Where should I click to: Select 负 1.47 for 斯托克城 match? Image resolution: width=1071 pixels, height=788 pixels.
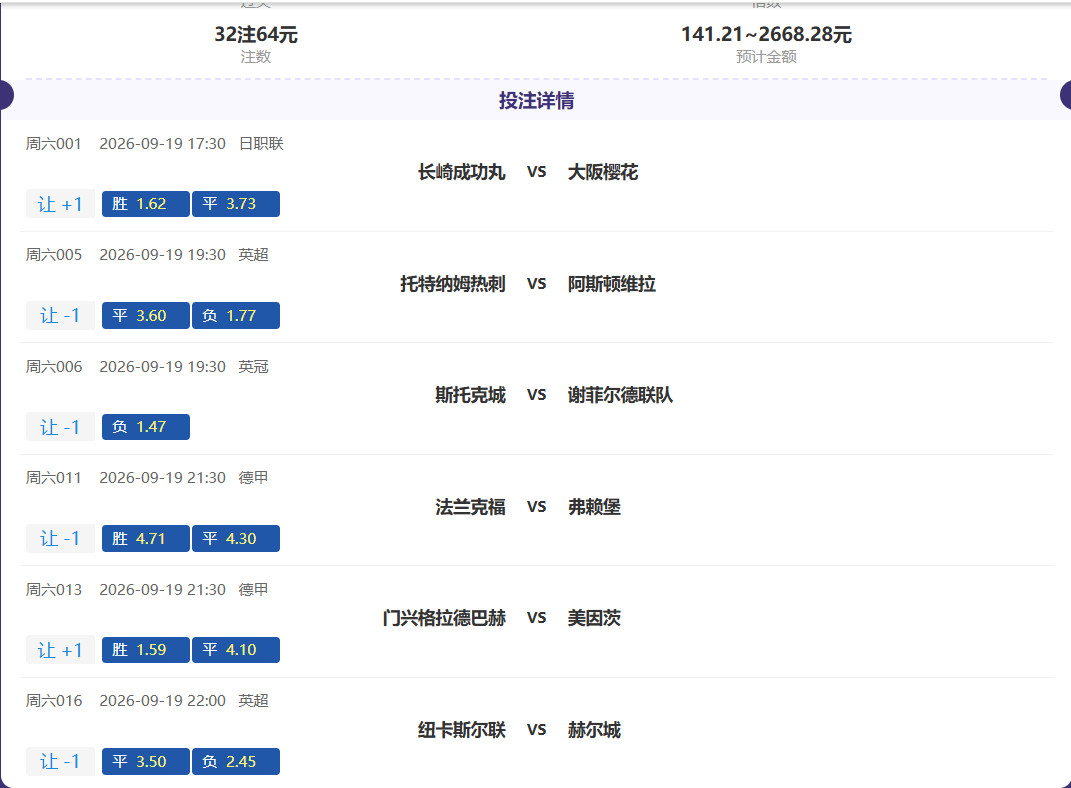pos(145,427)
